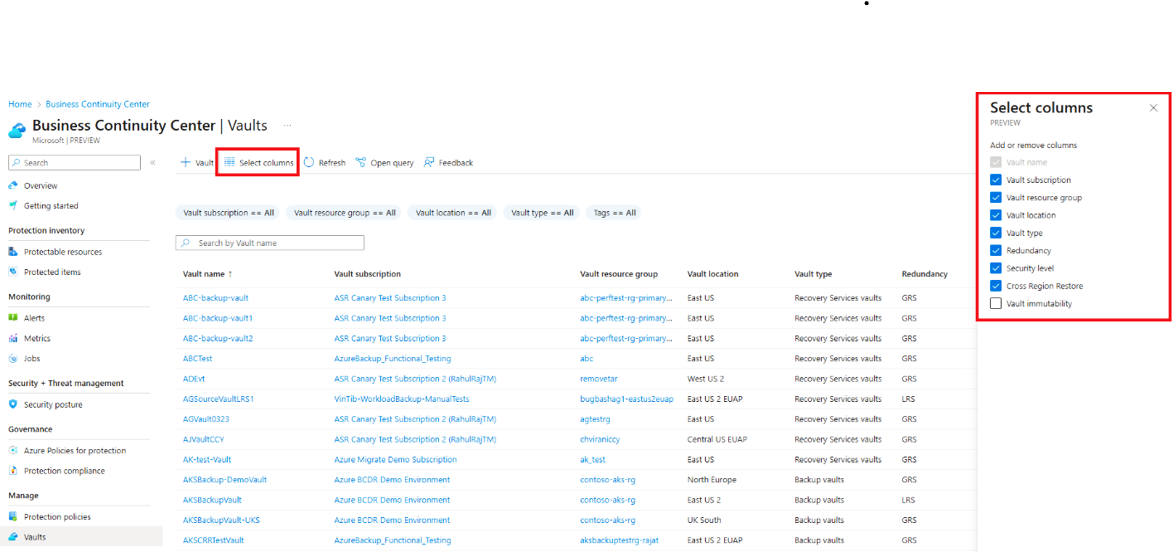The height and width of the screenshot is (553, 1172).
Task: Click Vault location column header
Action: coord(712,274)
